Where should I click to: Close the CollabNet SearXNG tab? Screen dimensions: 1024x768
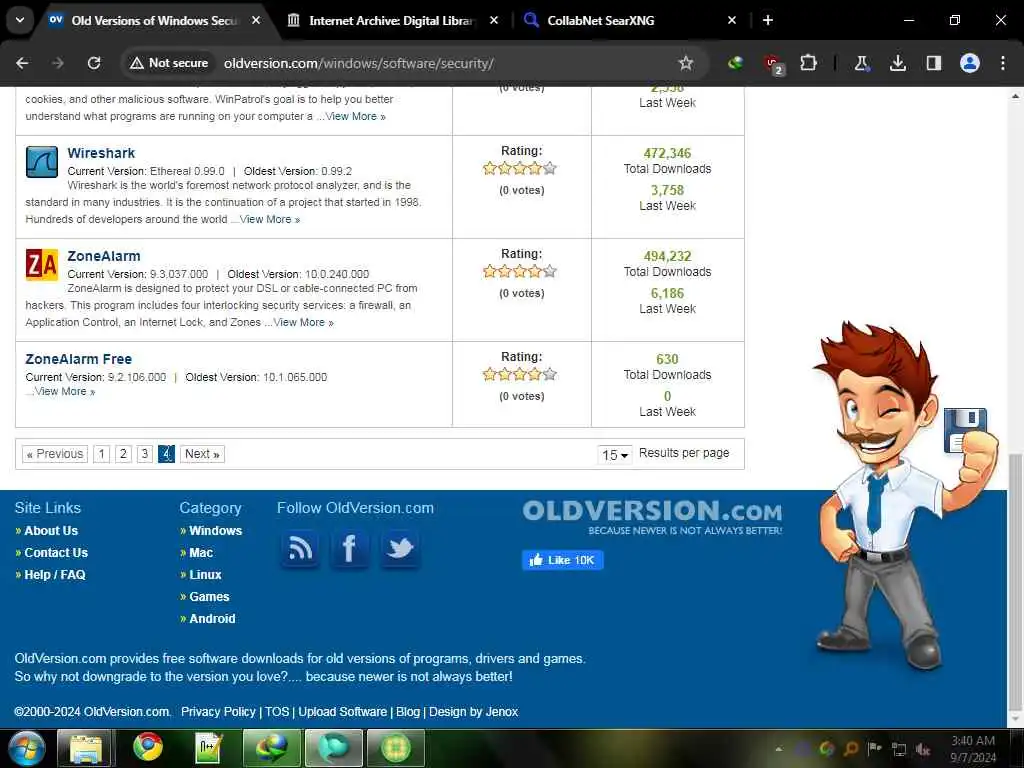tap(732, 20)
